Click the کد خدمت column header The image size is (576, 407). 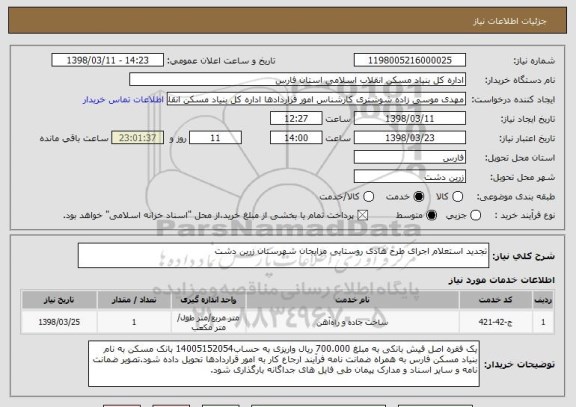click(496, 300)
